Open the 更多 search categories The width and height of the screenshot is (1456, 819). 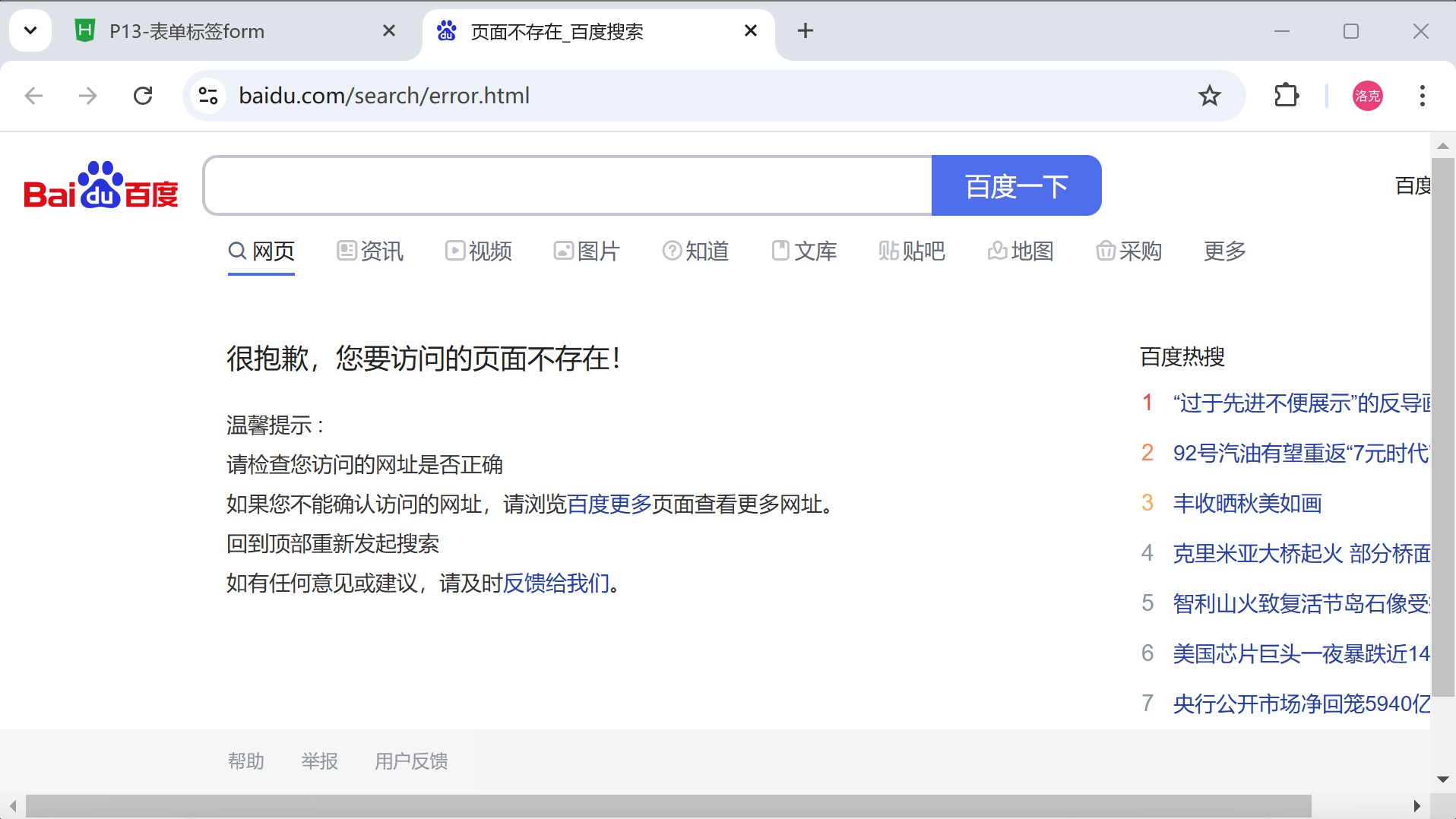[x=1225, y=251]
